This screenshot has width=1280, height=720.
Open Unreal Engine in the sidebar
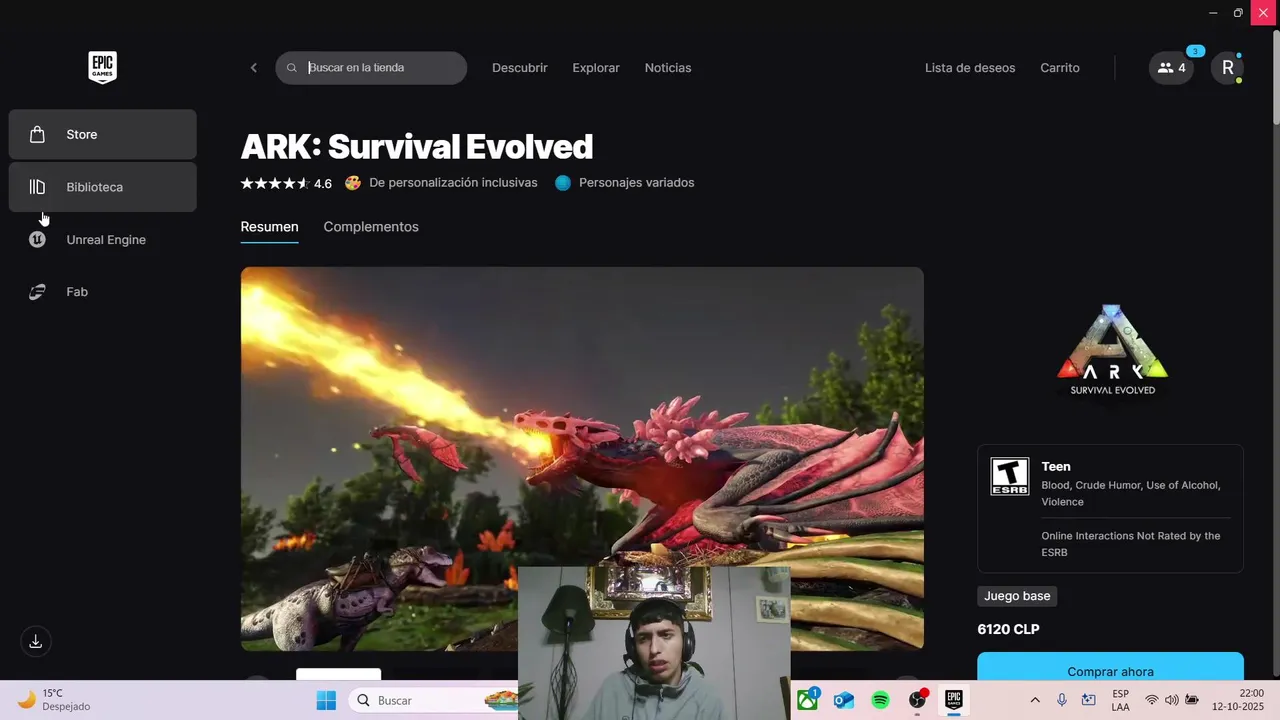[102, 240]
